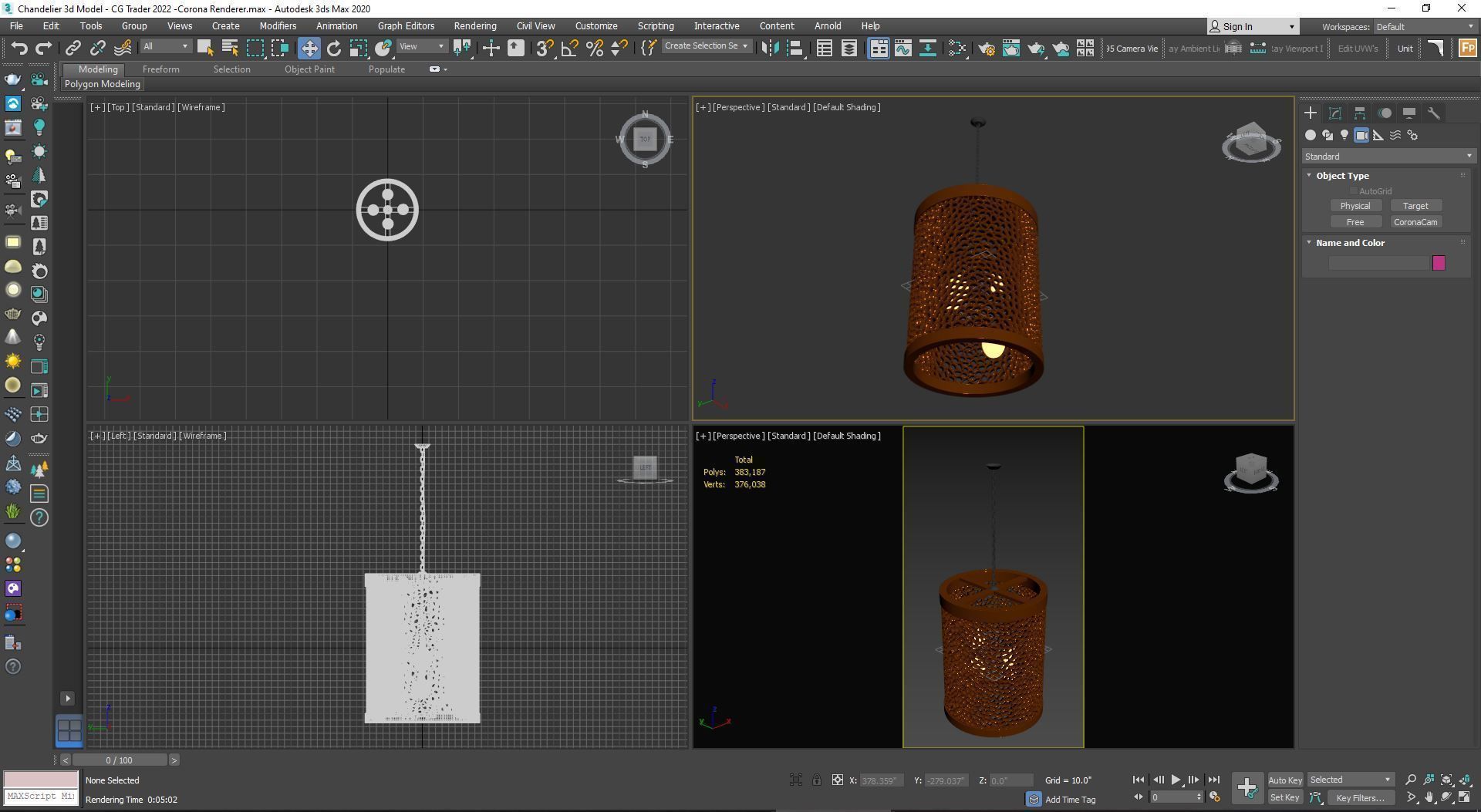Toggle the Spinner Snap button
Viewport: 1481px width, 812px height.
pyautogui.click(x=619, y=48)
